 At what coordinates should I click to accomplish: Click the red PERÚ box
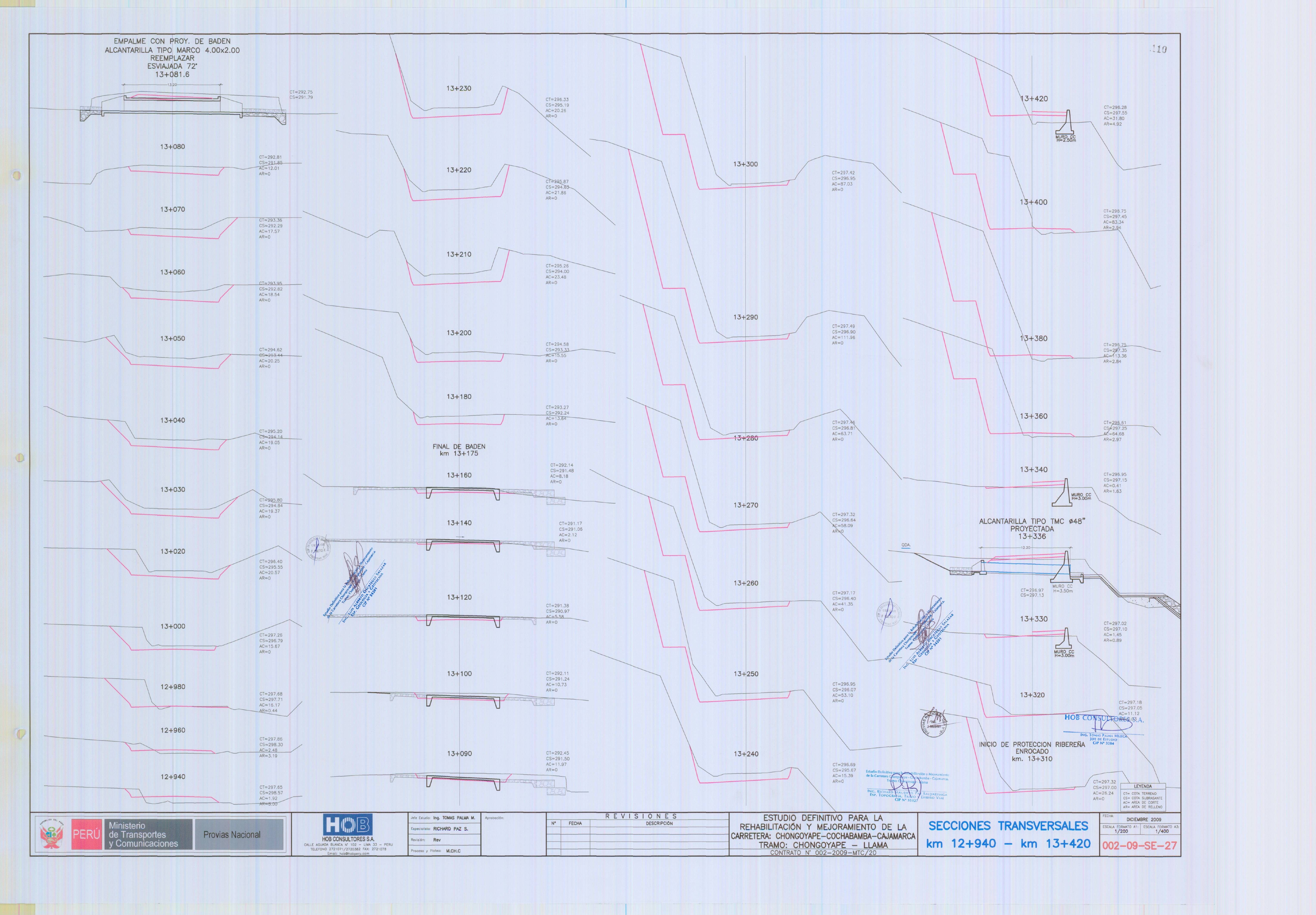tap(87, 834)
